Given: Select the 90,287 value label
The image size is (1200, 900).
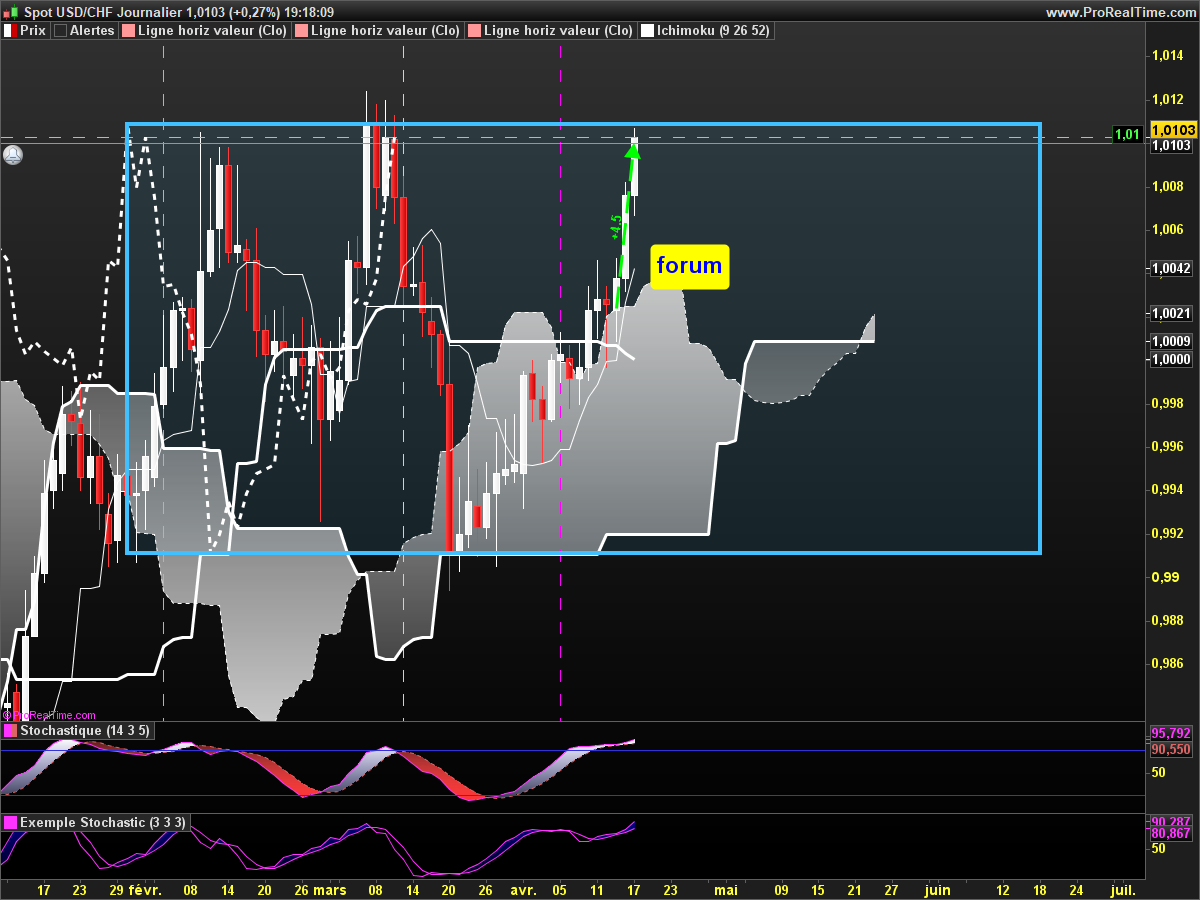Looking at the screenshot, I should (x=1171, y=820).
